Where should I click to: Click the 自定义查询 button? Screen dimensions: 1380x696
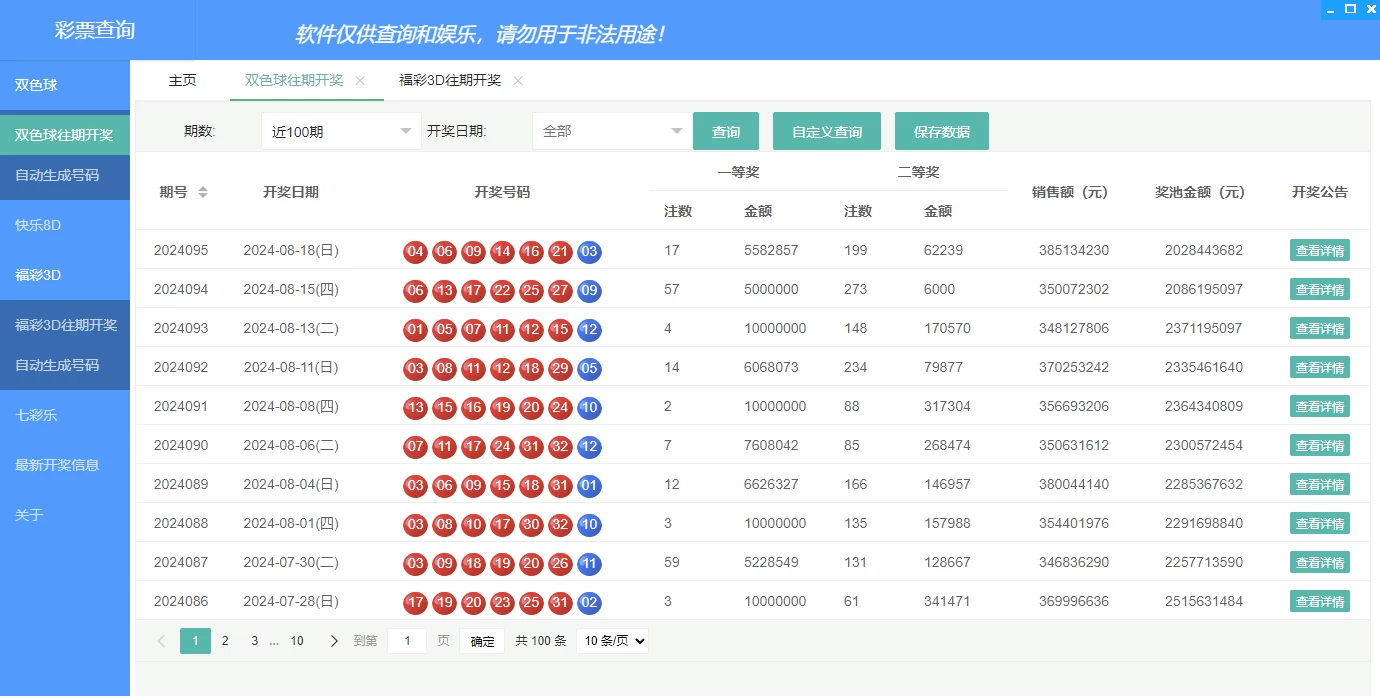point(826,132)
